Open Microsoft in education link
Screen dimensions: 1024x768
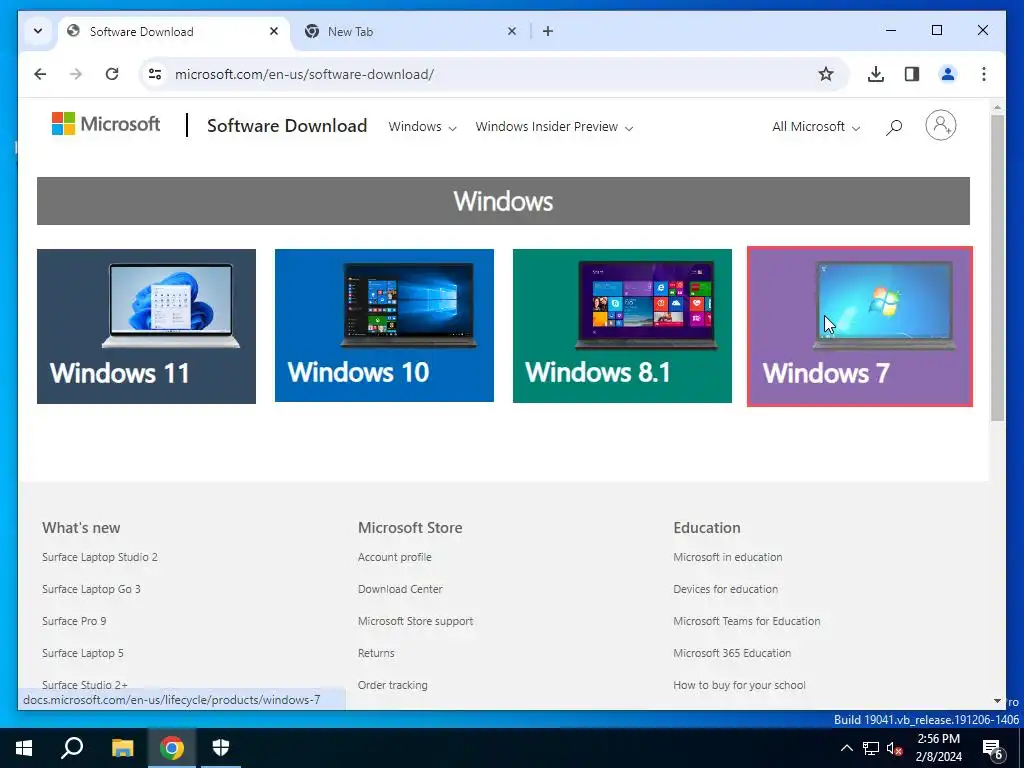pos(728,557)
